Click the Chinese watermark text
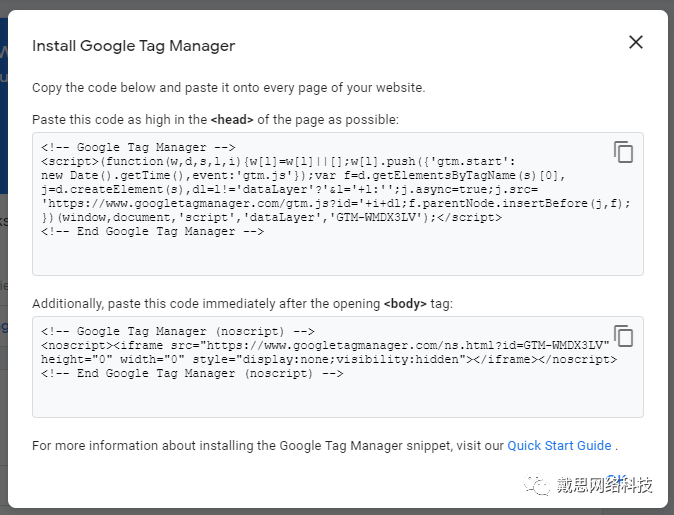The height and width of the screenshot is (515, 674). click(603, 486)
